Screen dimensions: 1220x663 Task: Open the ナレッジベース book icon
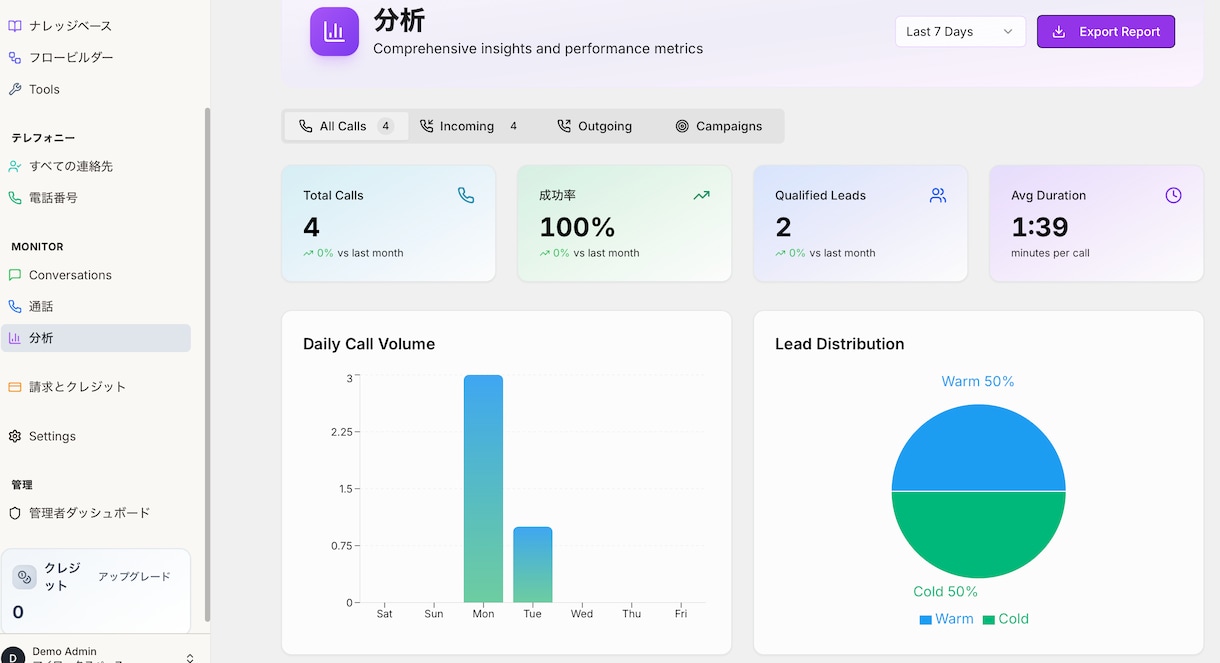coord(14,26)
